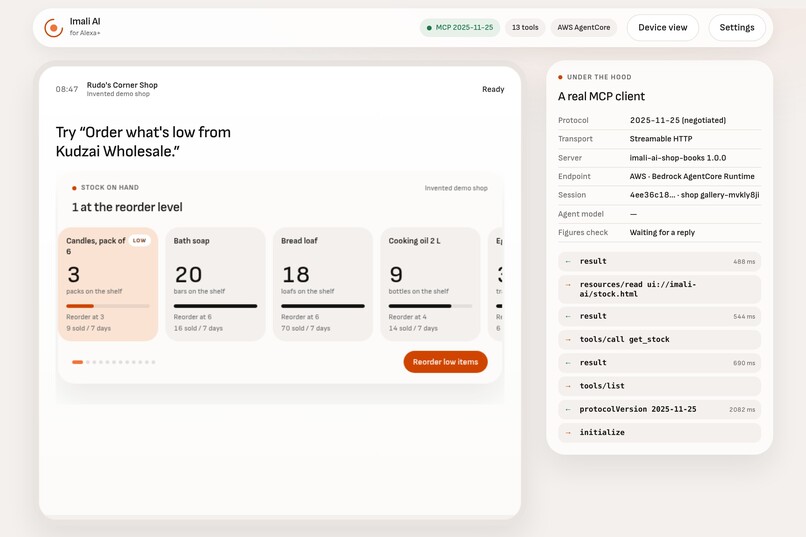The width and height of the screenshot is (806, 537).
Task: Click the Protocol value 2025-11-25 (negotiated)
Action: (x=678, y=120)
